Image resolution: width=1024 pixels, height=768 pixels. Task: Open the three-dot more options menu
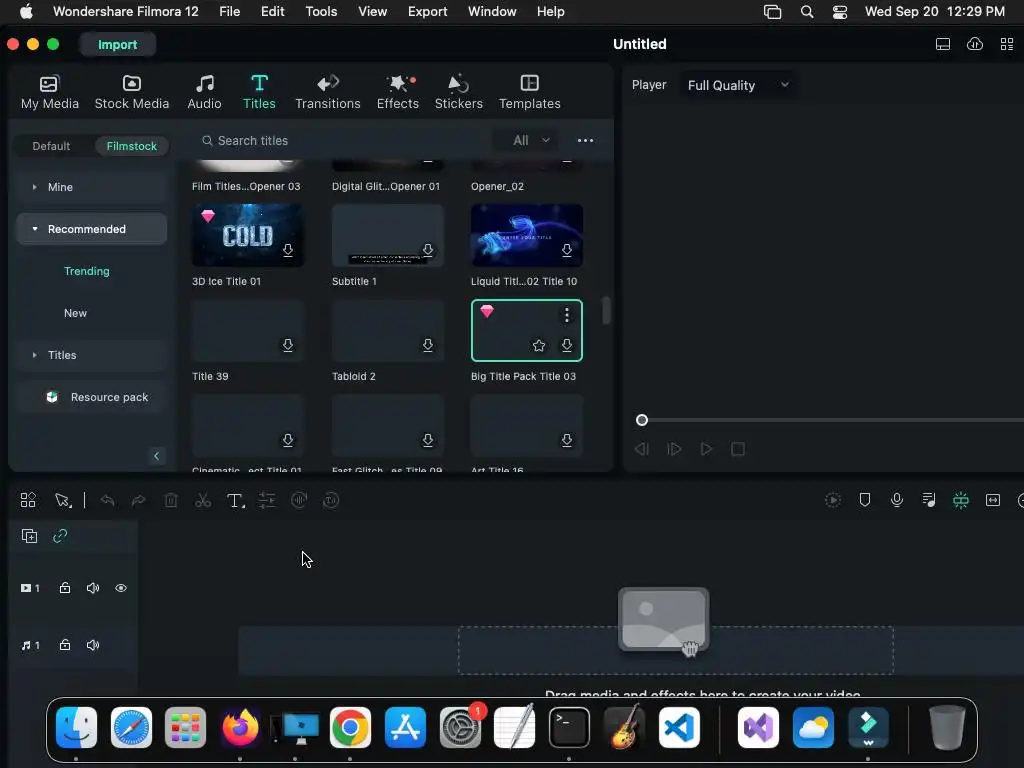click(585, 140)
